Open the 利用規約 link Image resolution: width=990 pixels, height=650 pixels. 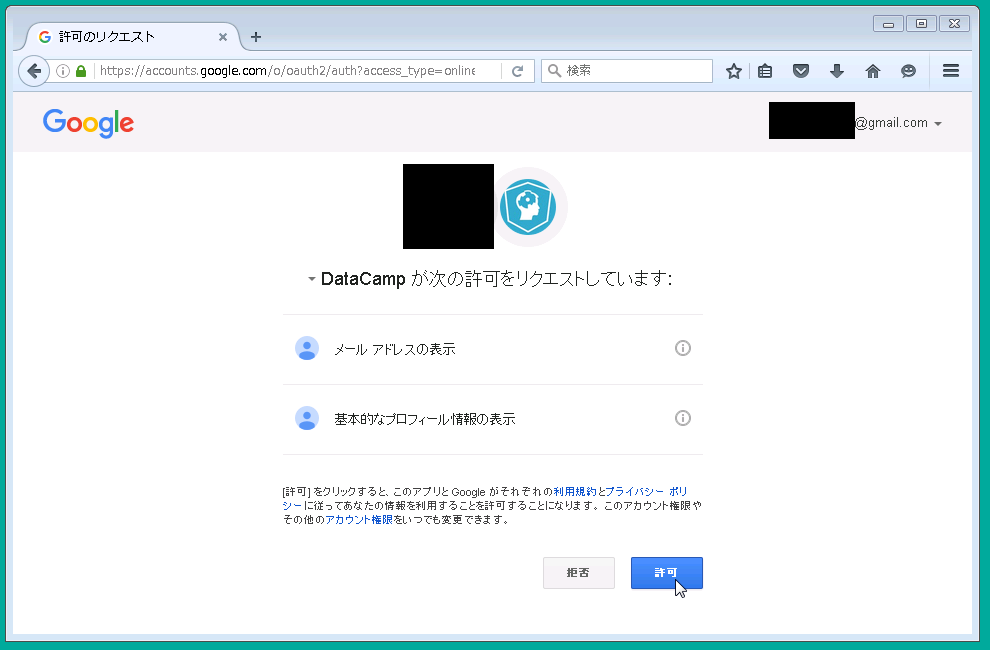575,491
